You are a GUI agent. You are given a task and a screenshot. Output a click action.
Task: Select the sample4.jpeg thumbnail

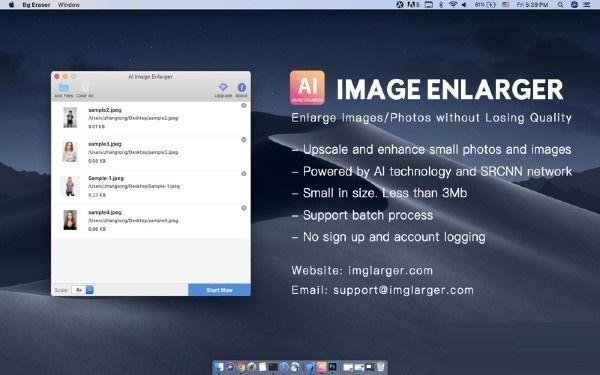click(70, 220)
